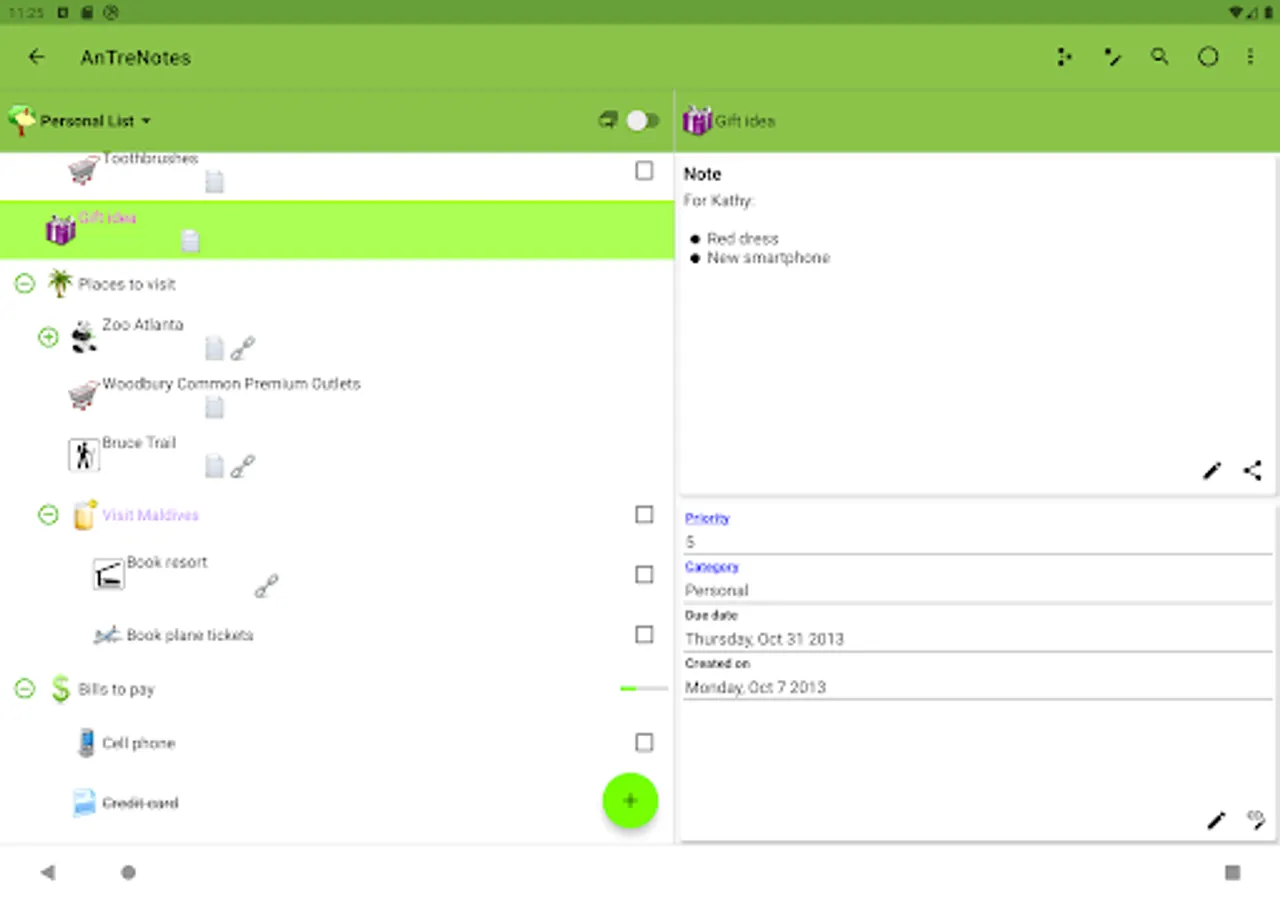Check the Cell phone checkbox
1280x900 pixels.
pyautogui.click(x=645, y=742)
